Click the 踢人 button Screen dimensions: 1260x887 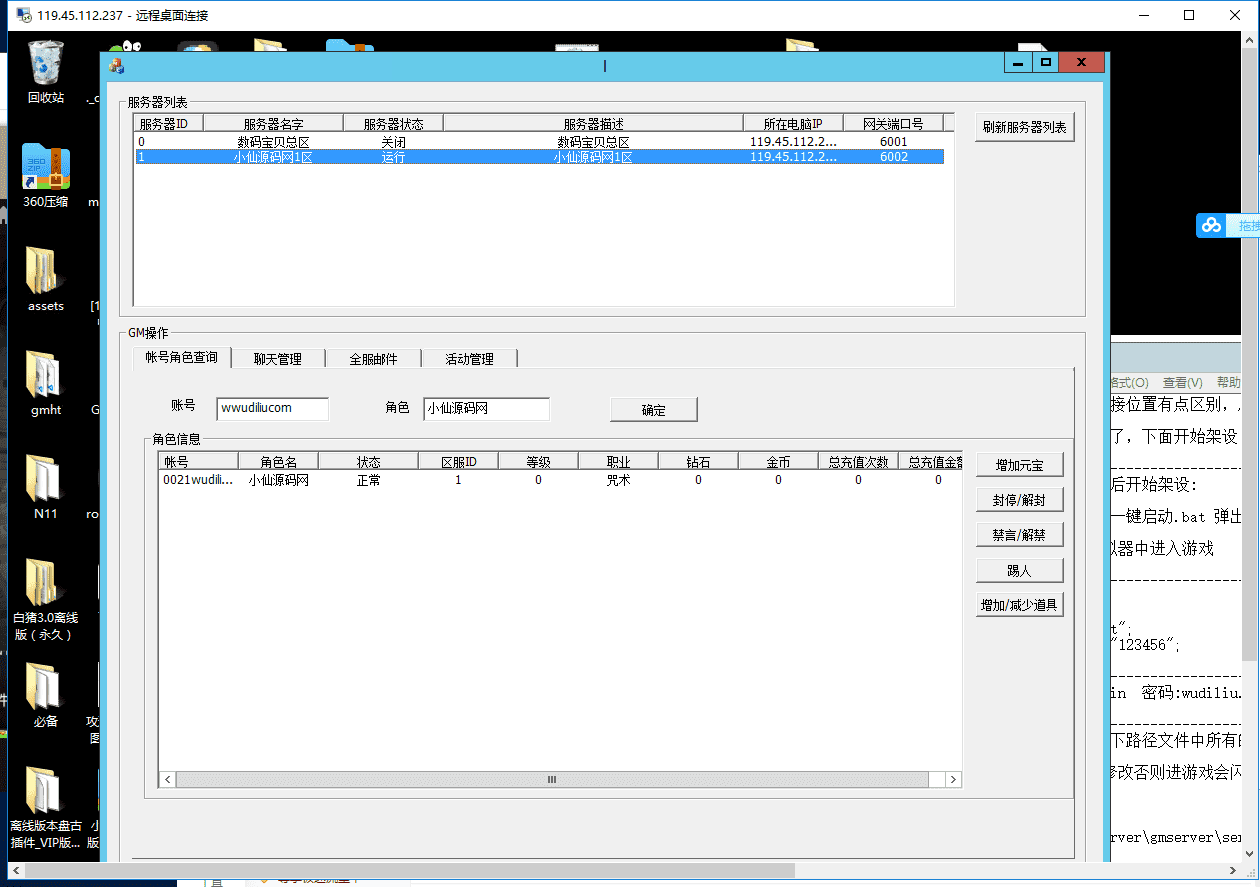click(1019, 570)
